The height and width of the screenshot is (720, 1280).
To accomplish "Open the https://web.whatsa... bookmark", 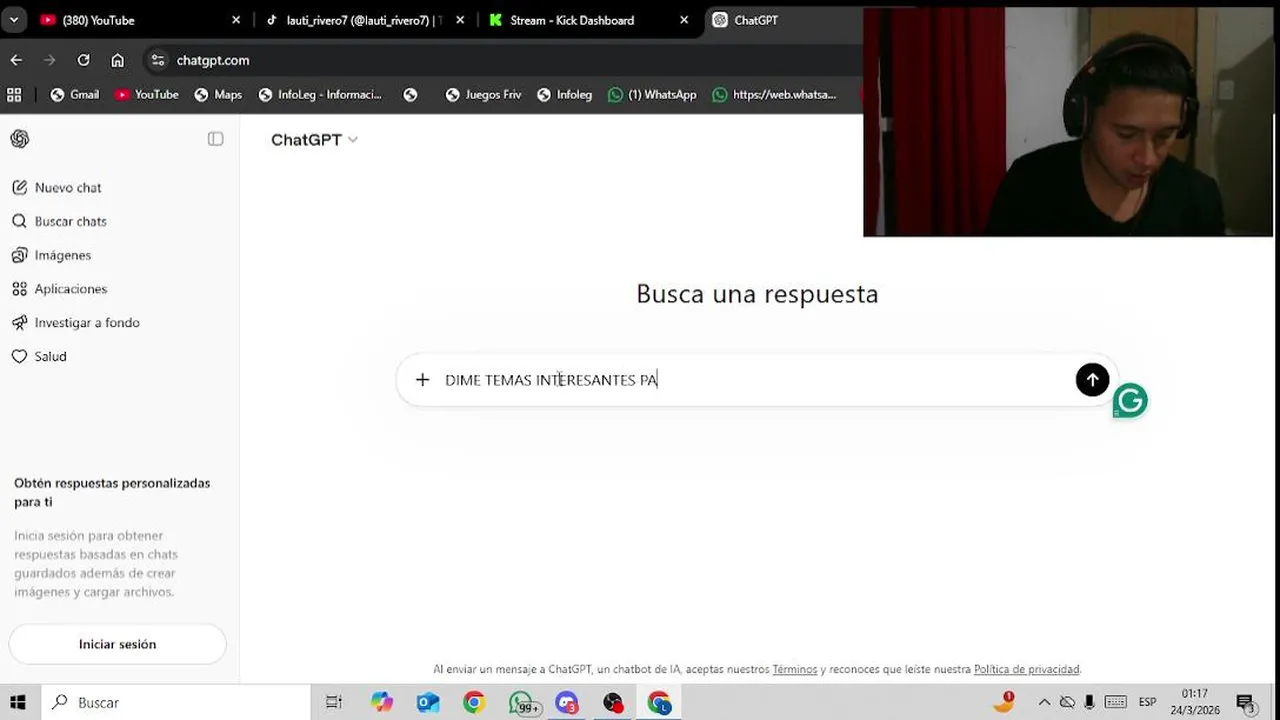I will [x=774, y=94].
